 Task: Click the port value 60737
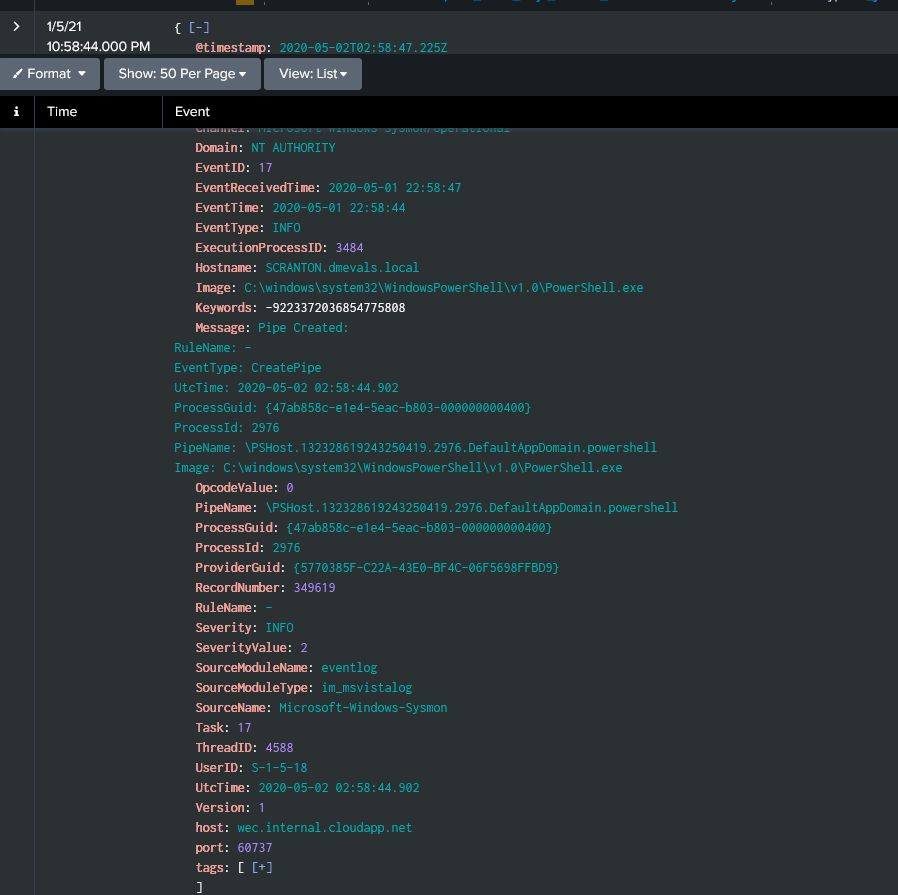pyautogui.click(x=255, y=848)
